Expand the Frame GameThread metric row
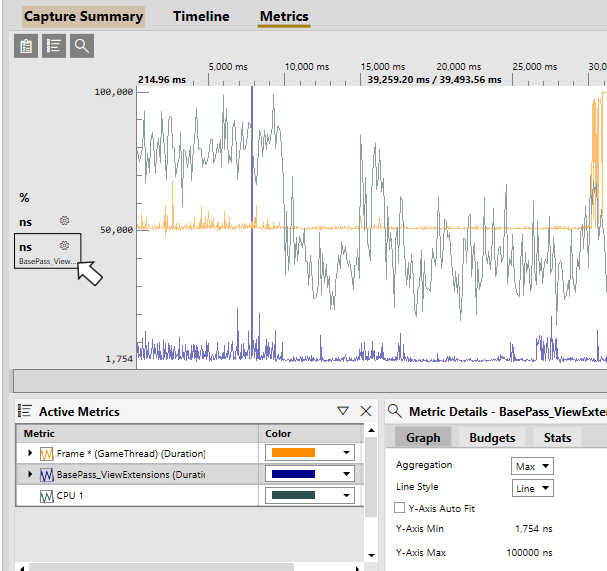Screen dimensions: 607x571 (30, 453)
